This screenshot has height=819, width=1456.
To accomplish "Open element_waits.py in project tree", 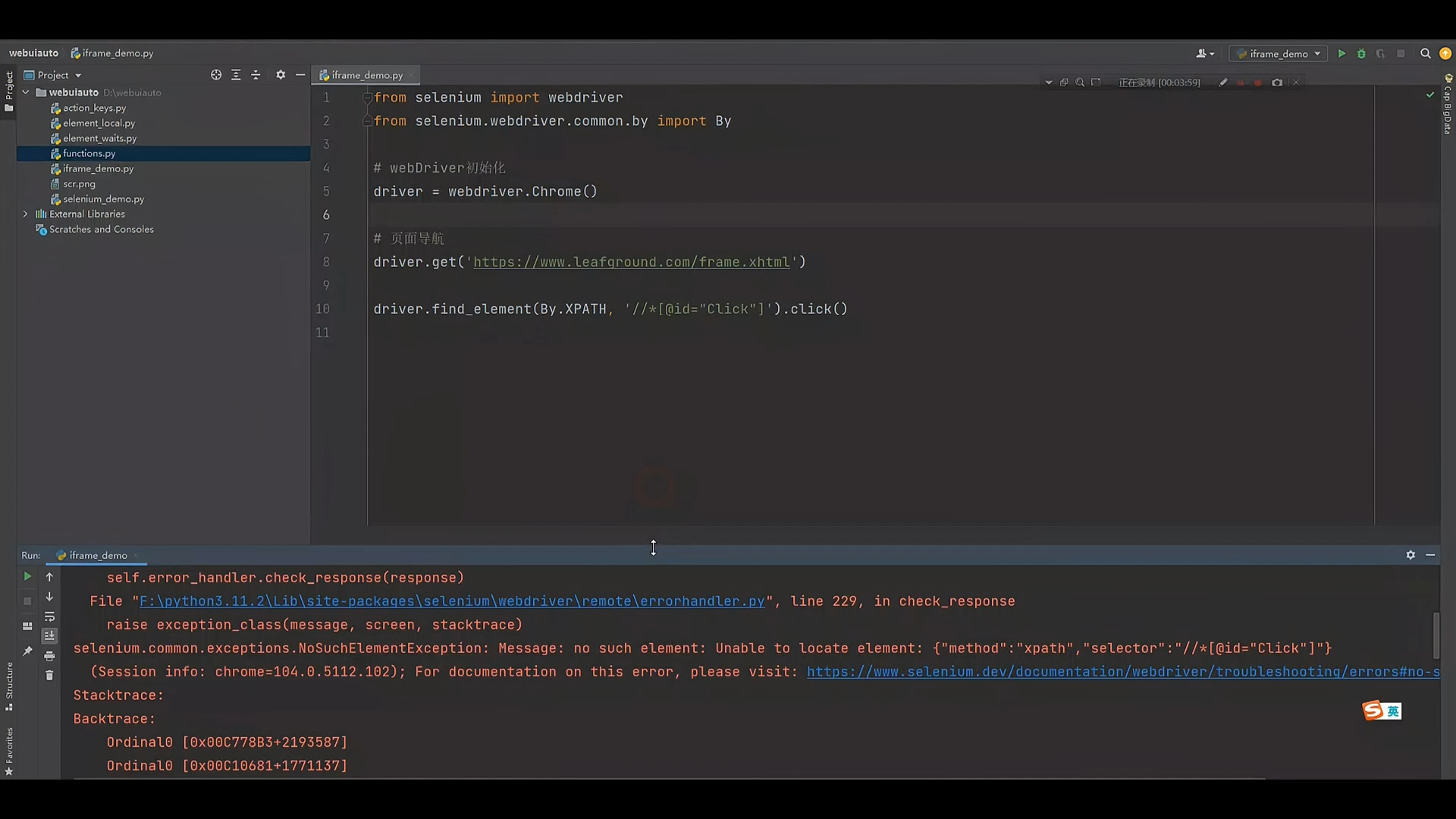I will [x=99, y=138].
